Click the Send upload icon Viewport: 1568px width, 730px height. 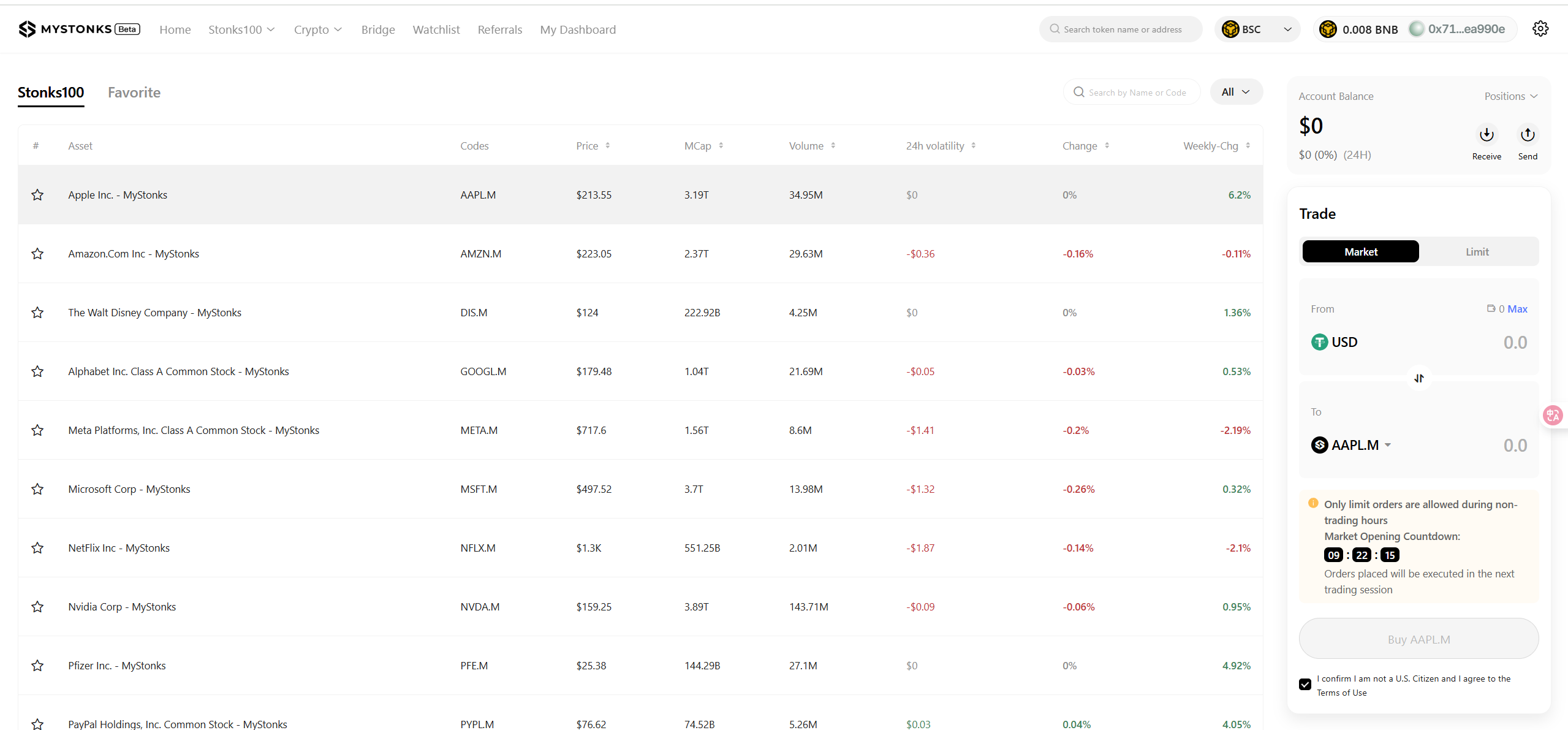(x=1528, y=134)
